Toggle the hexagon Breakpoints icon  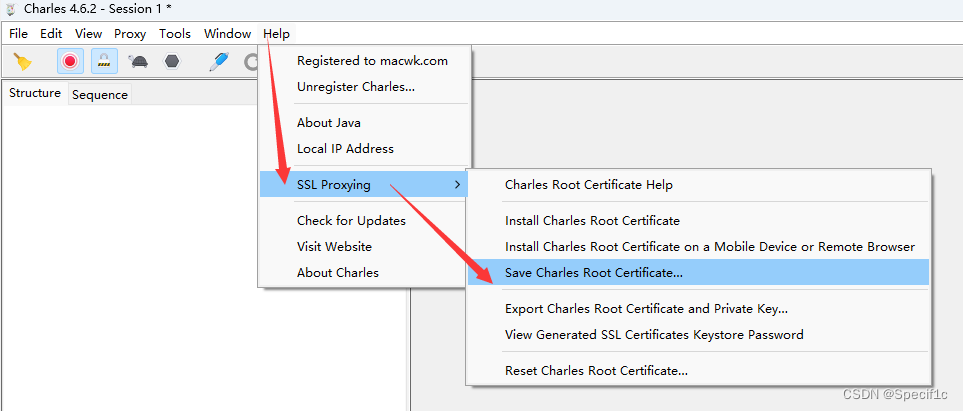(173, 61)
